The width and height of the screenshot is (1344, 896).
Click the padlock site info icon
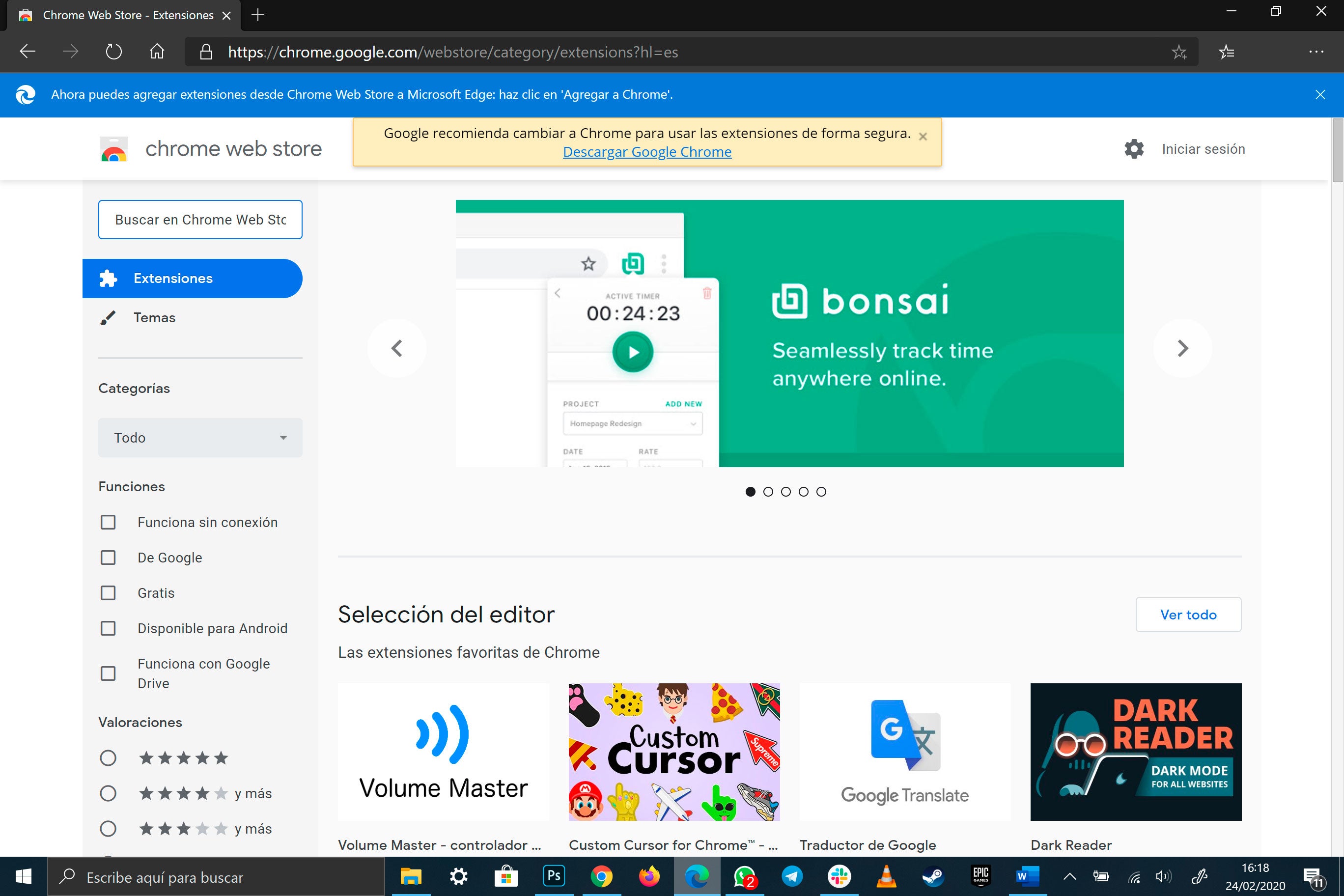[206, 52]
